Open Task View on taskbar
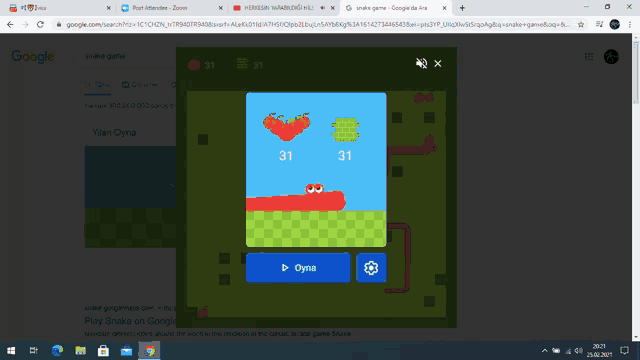Screen dimensions: 640x360 [x=34, y=350]
